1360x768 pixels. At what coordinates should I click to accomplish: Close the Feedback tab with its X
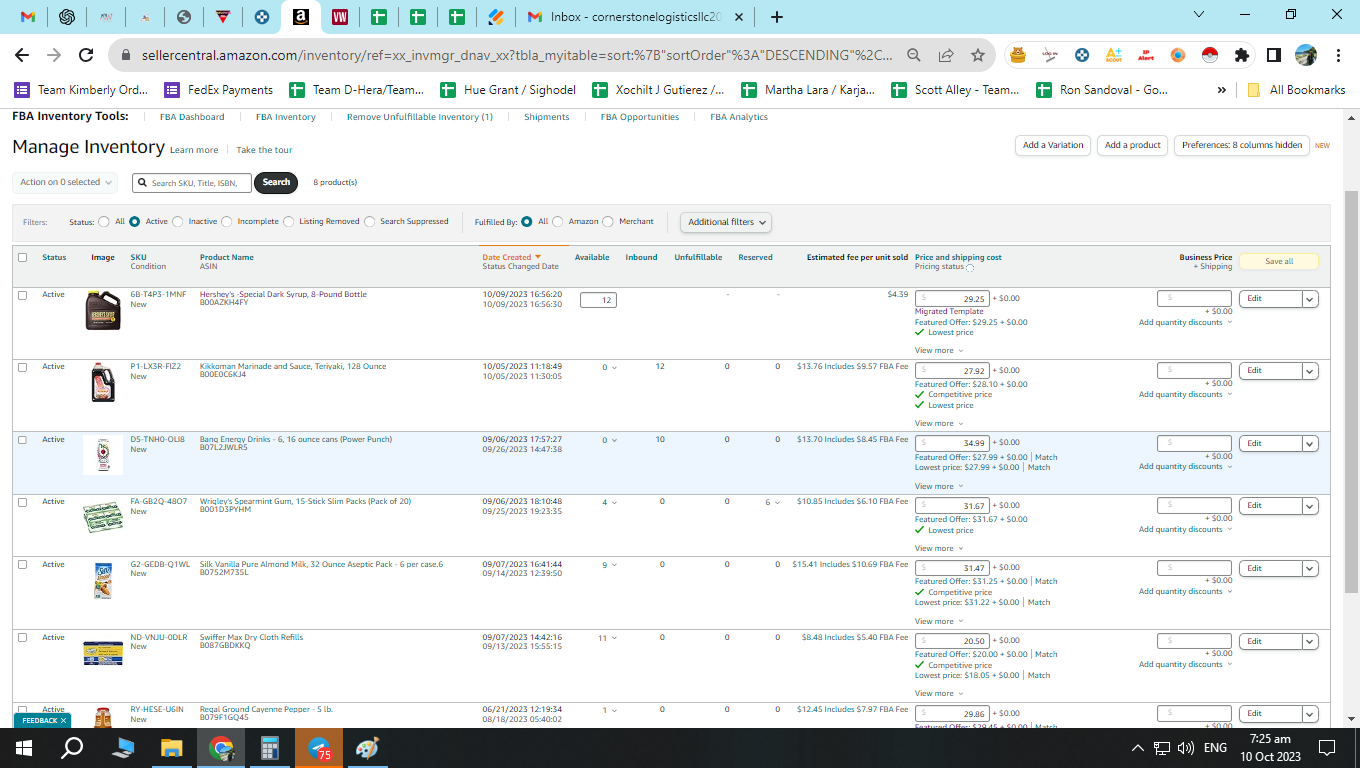pos(63,720)
